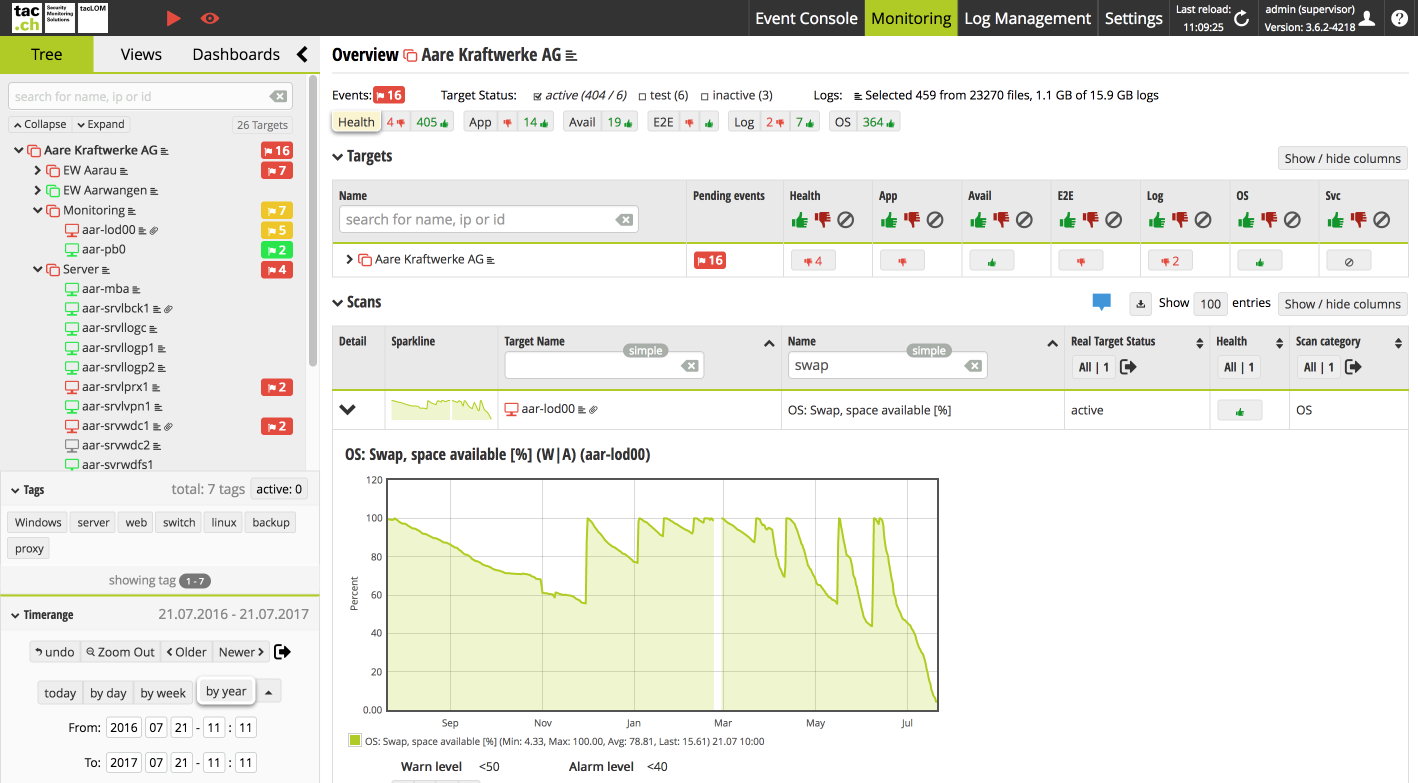Click the Expand tree button
Image resolution: width=1418 pixels, height=783 pixels.
pos(100,125)
